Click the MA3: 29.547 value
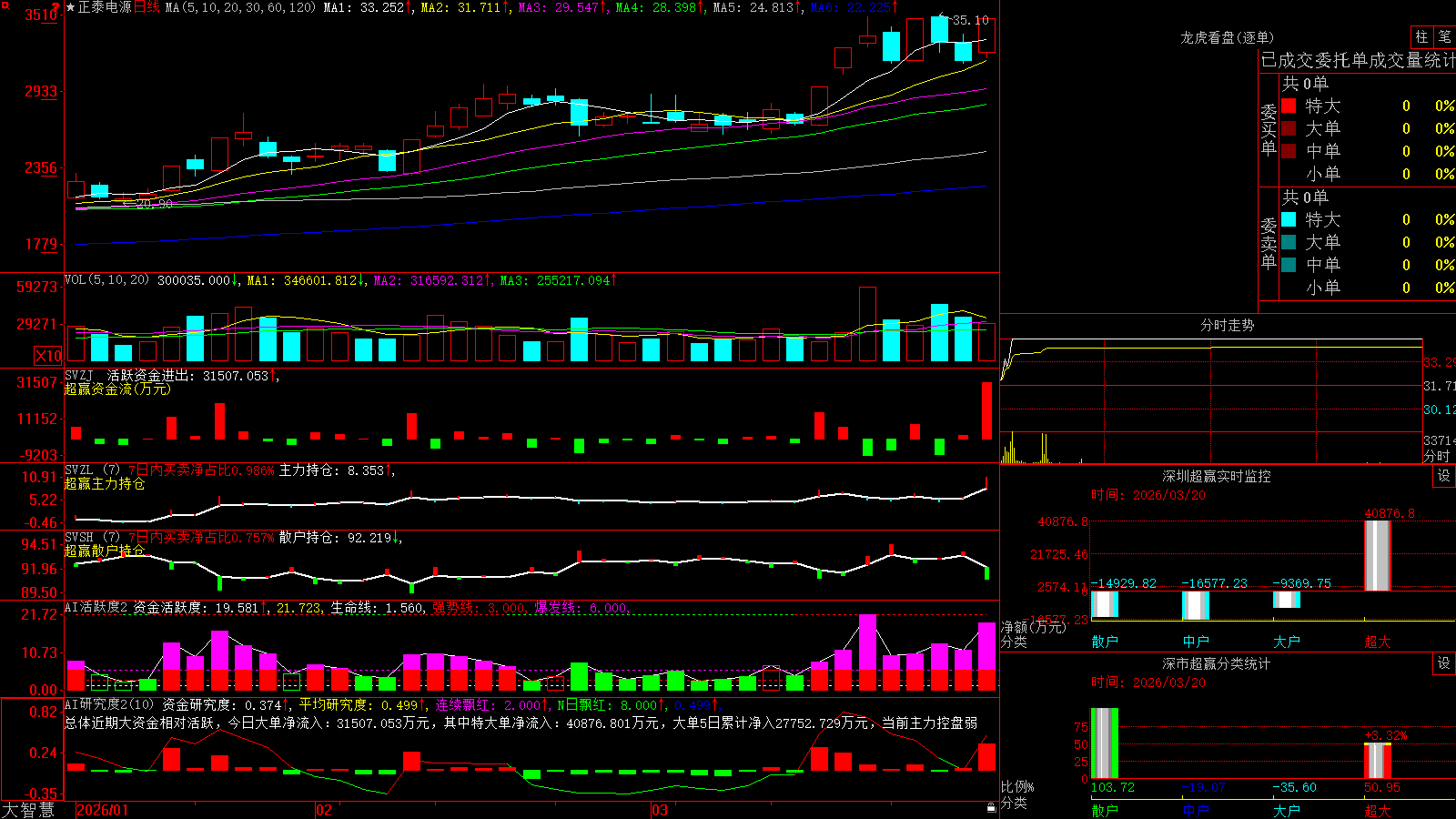This screenshot has width=1456, height=819. point(561,7)
